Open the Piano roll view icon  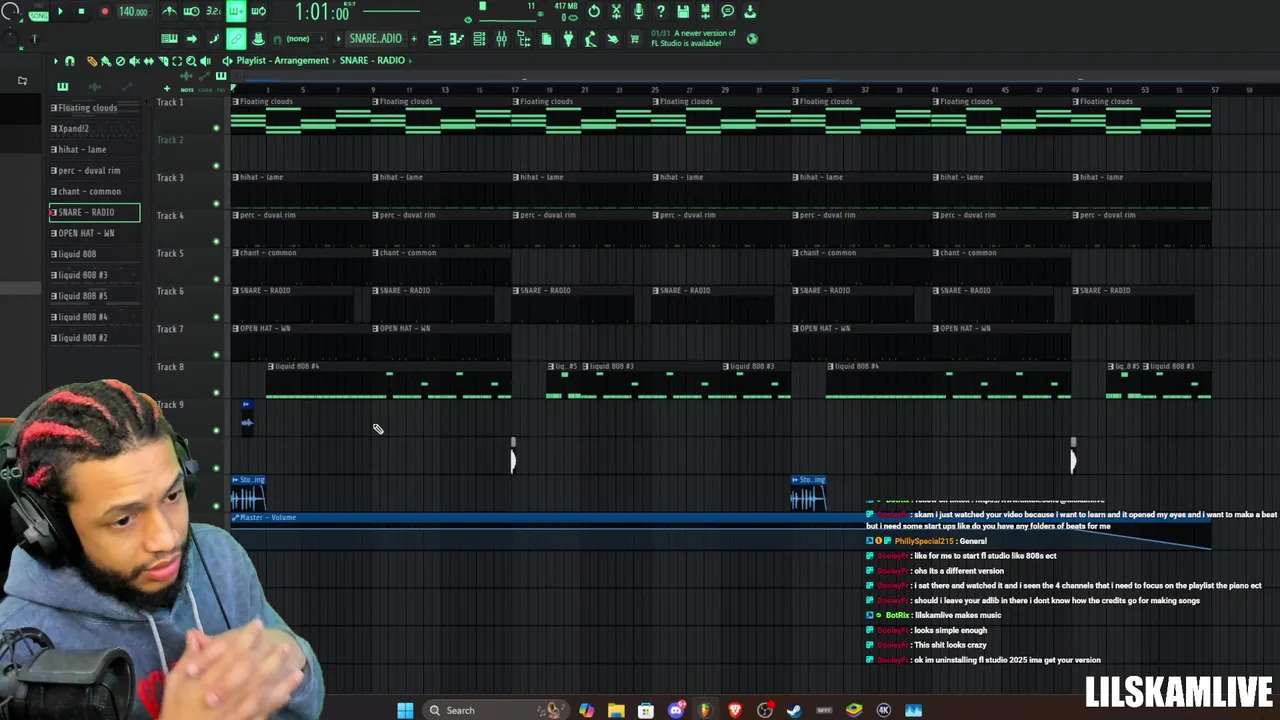(457, 38)
